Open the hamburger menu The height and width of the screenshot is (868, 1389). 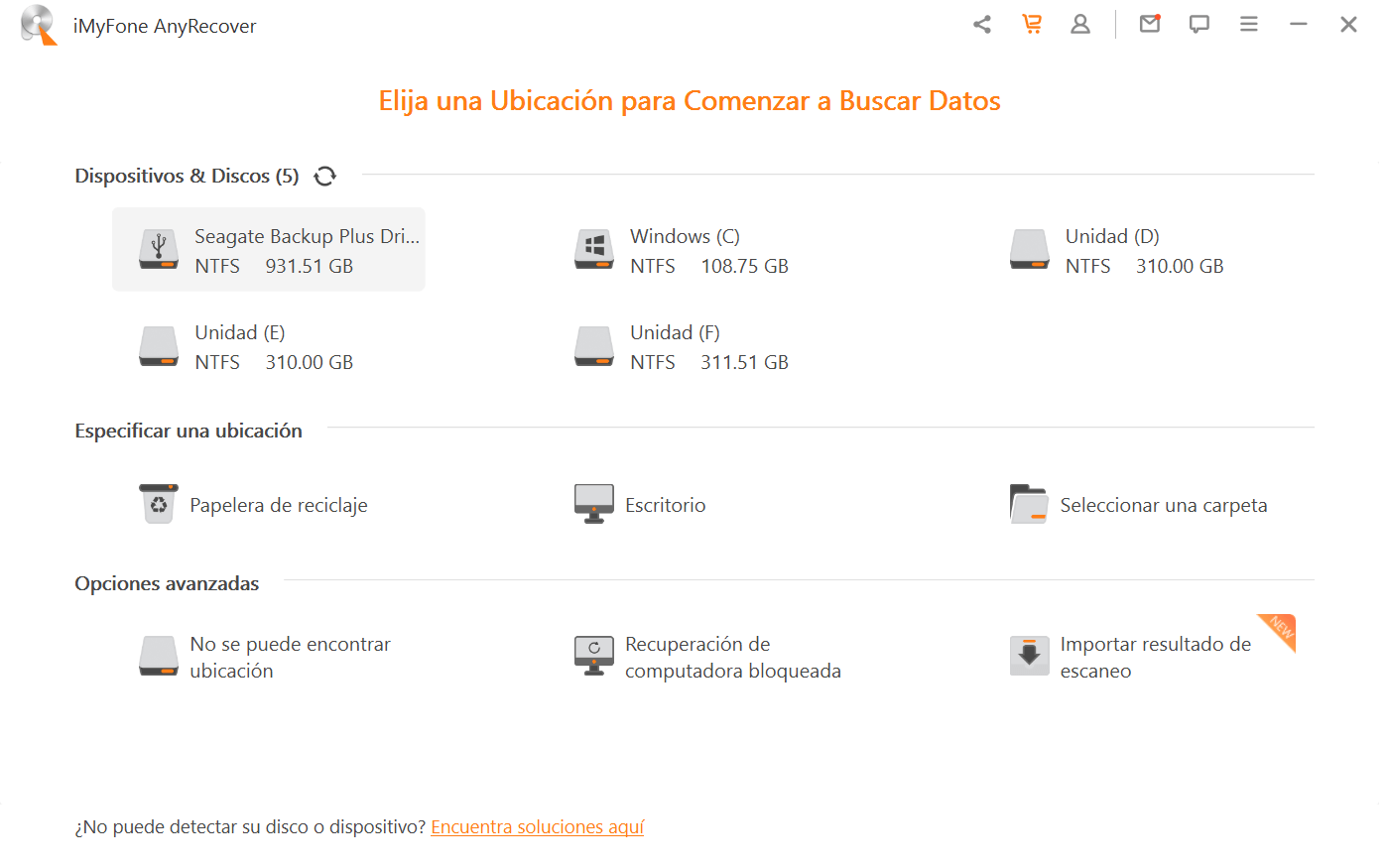click(x=1249, y=24)
